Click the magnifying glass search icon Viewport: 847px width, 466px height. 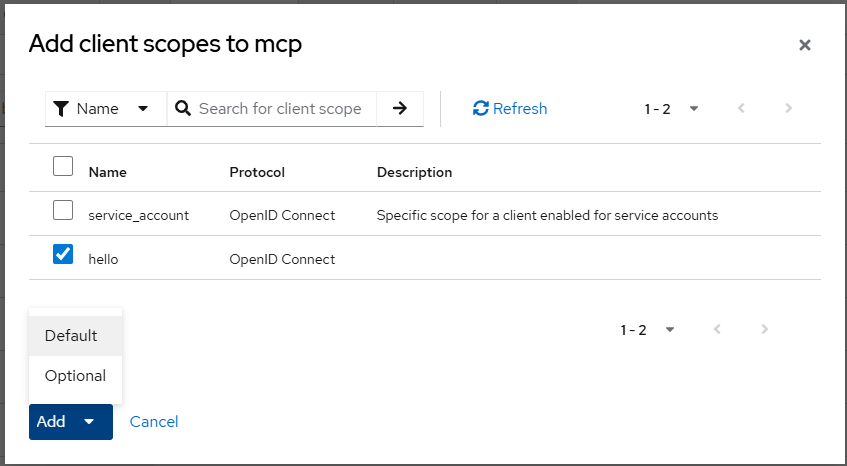(183, 109)
